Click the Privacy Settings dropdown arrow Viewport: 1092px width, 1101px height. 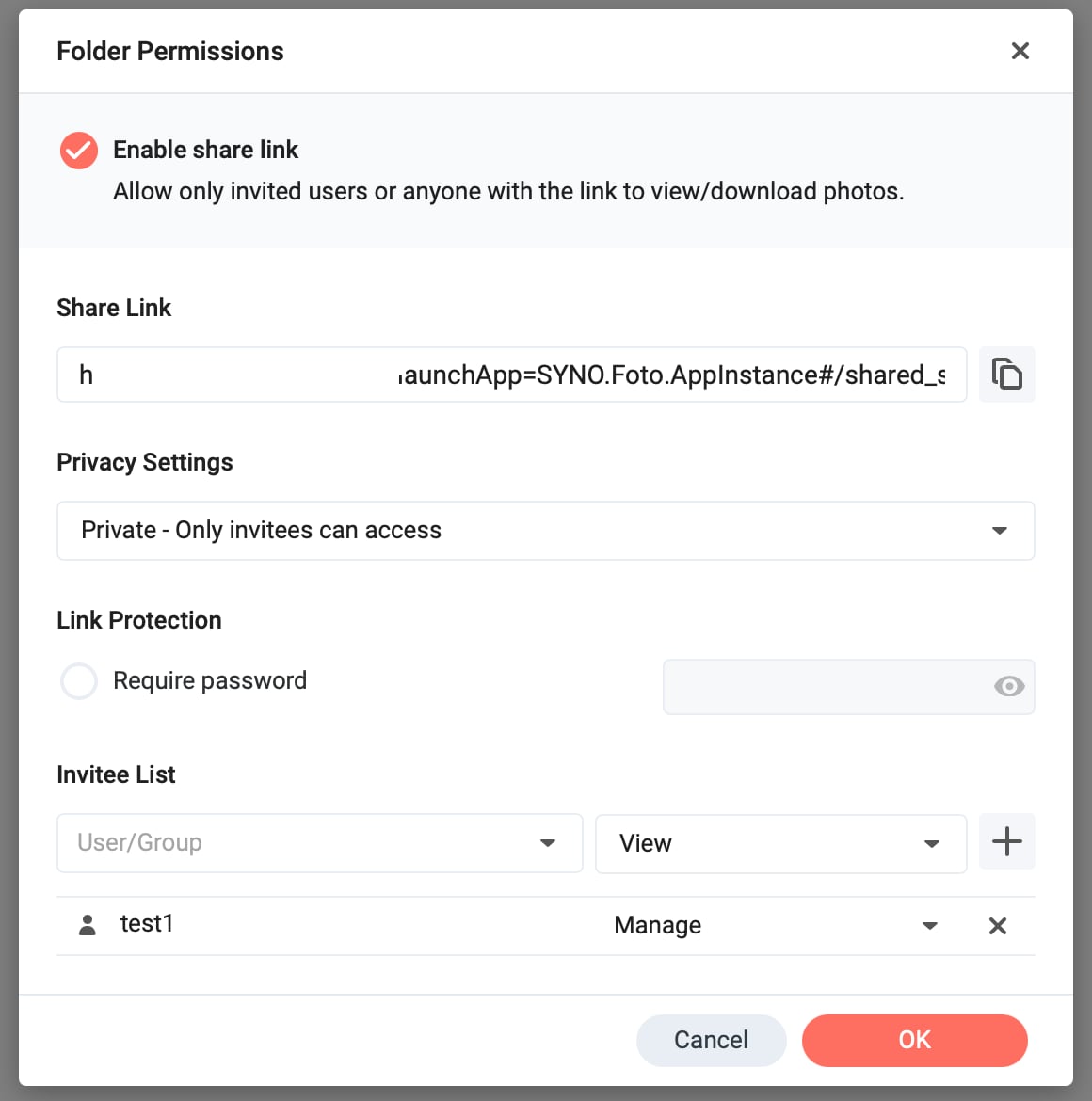tap(1000, 531)
